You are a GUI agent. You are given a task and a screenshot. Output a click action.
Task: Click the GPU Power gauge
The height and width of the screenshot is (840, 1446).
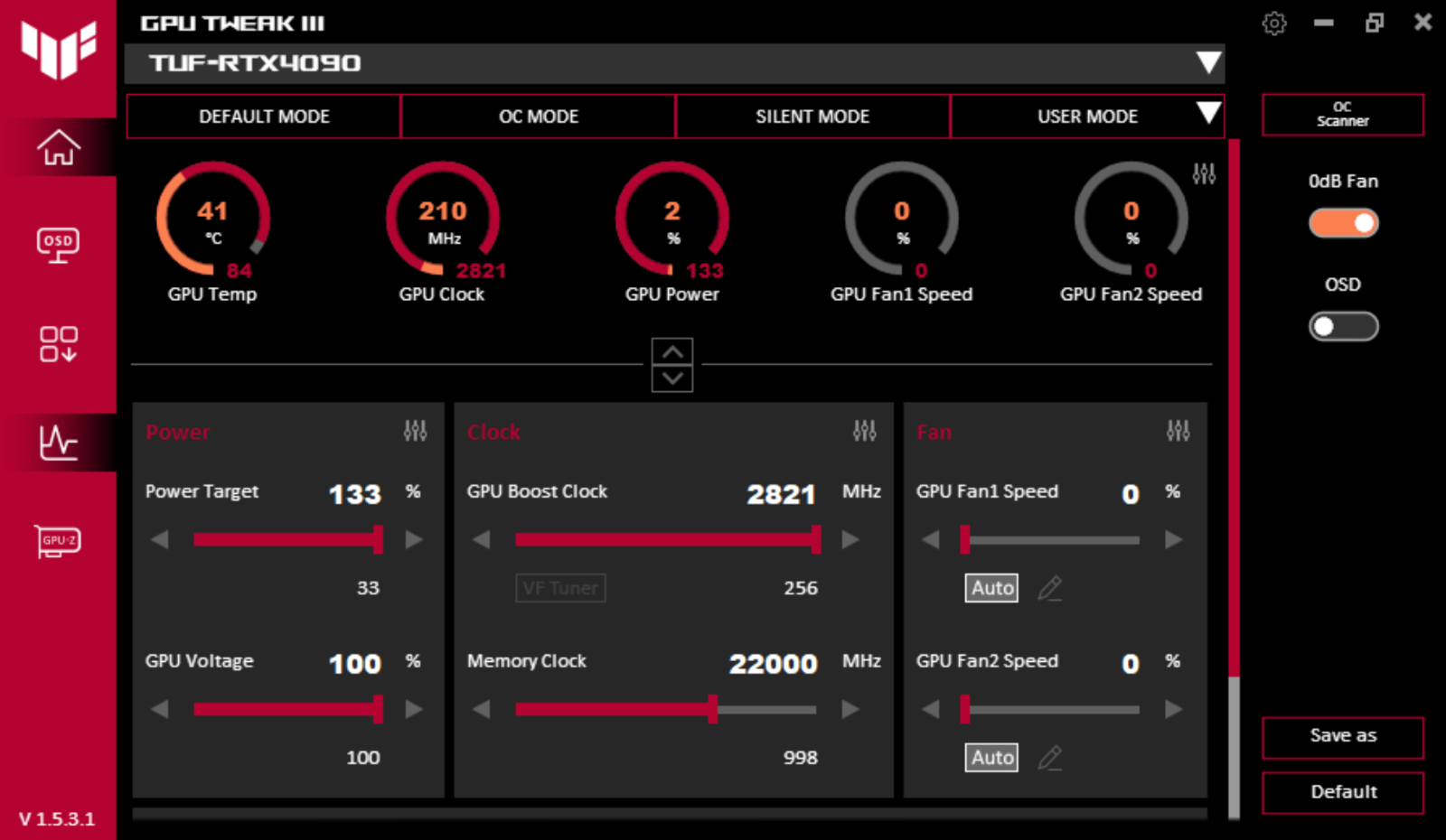click(x=671, y=219)
